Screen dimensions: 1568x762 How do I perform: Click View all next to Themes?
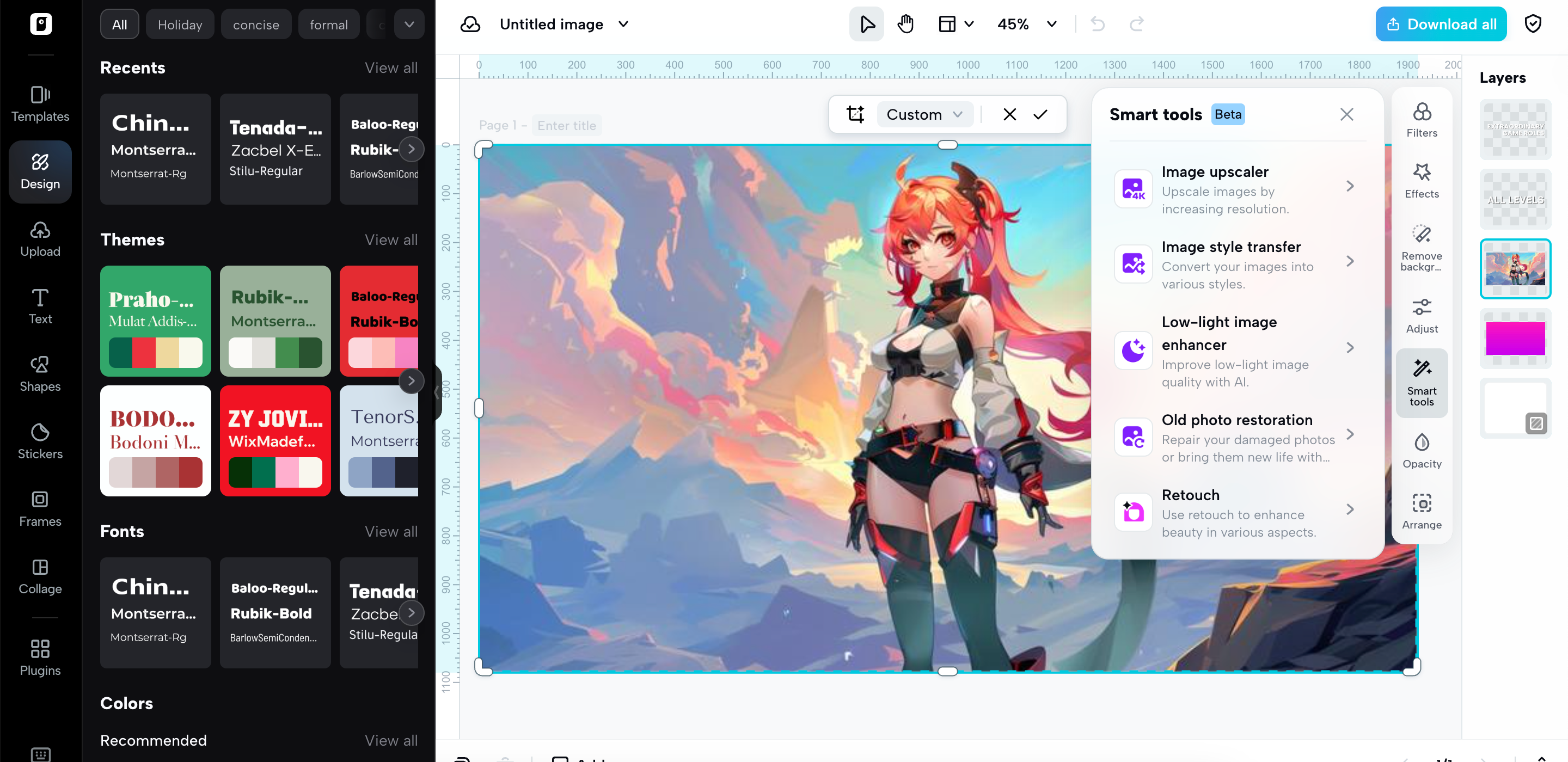click(x=391, y=240)
